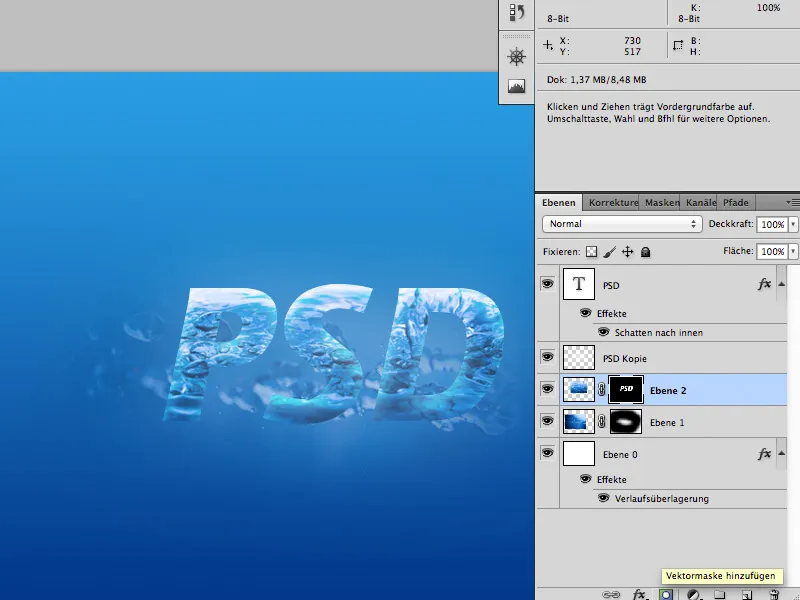800x600 pixels.
Task: Select the Ebene 2 image thumbnail
Action: pos(579,389)
